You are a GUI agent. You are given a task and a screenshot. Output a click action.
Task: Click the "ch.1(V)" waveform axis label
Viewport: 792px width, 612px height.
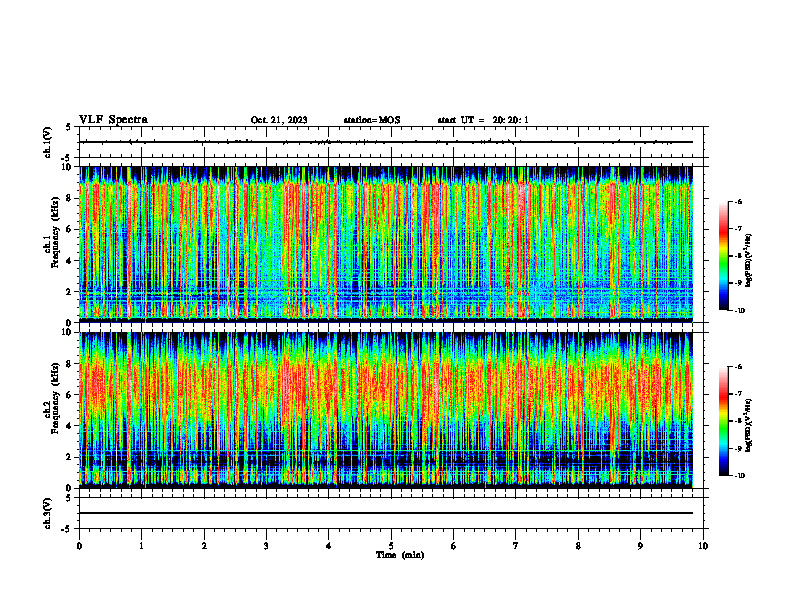click(x=48, y=142)
